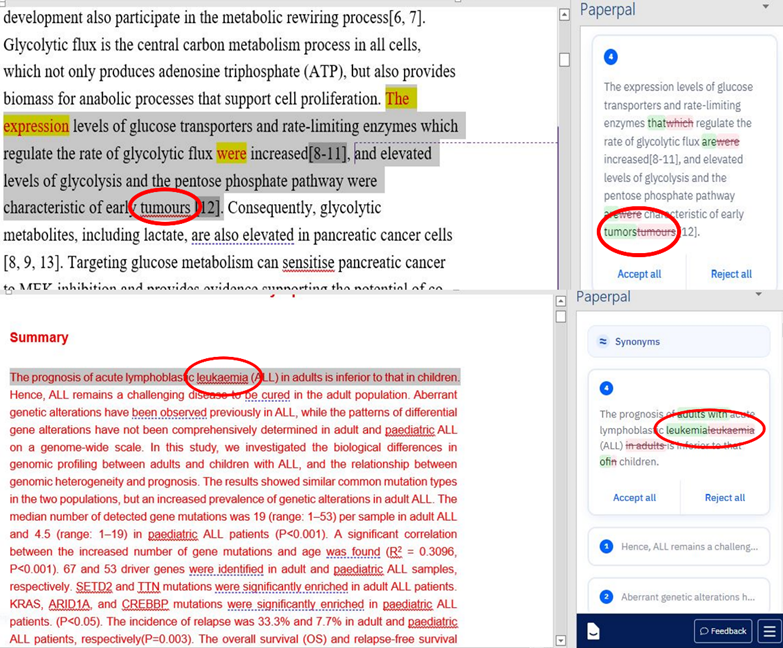Image resolution: width=783 pixels, height=648 pixels.
Task: Reject all changes for the glucose suggestion
Action: tap(731, 274)
